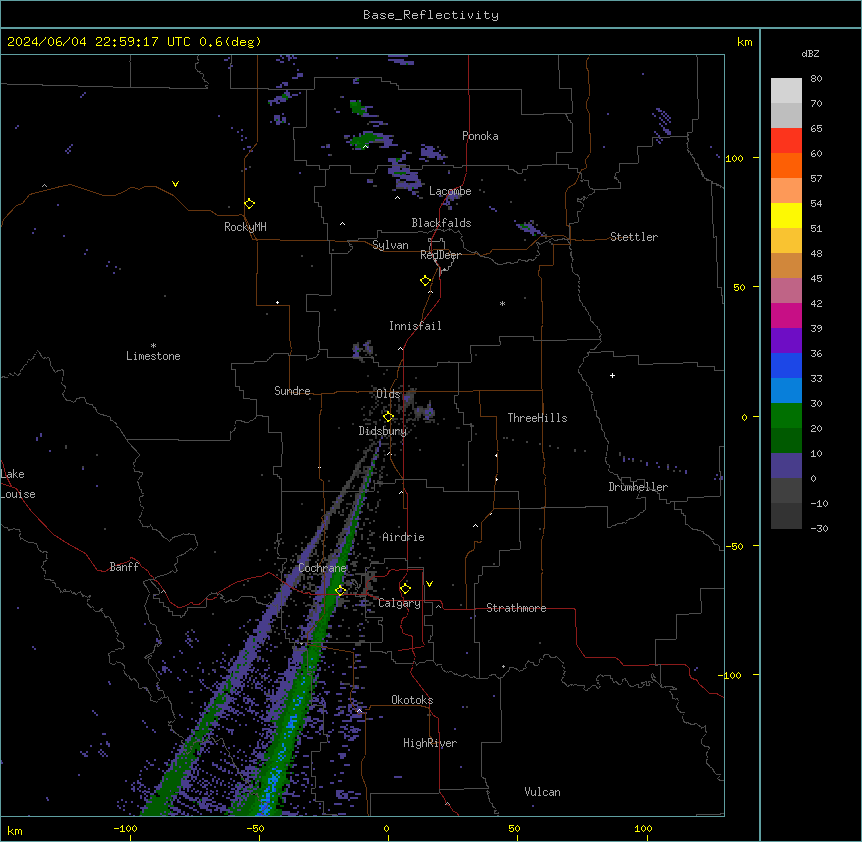This screenshot has width=862, height=842.
Task: Click the asterisk marker above Limestone
Action: point(153,346)
